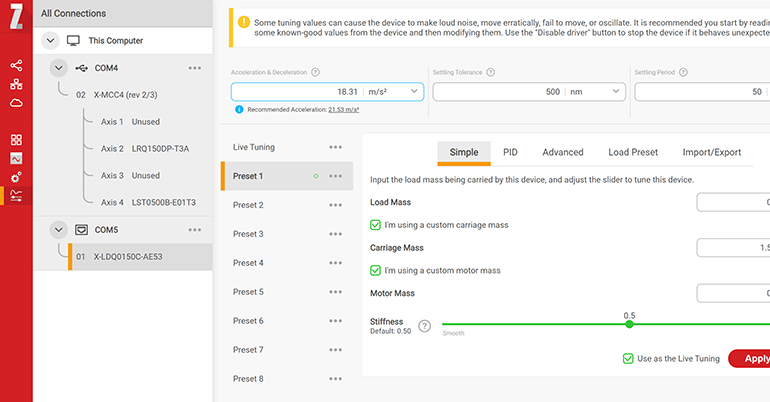
Task: Toggle custom carriage mass checkbox
Action: pyautogui.click(x=376, y=225)
